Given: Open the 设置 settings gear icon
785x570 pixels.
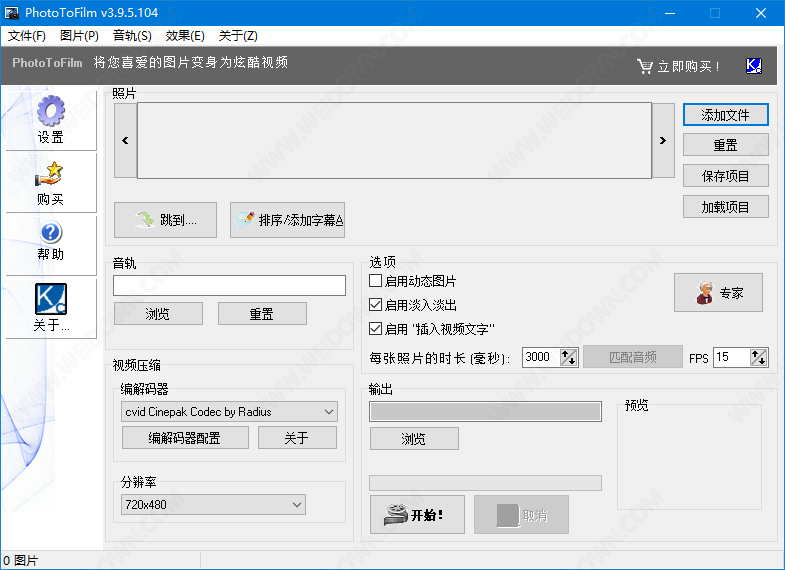Looking at the screenshot, I should point(51,111).
